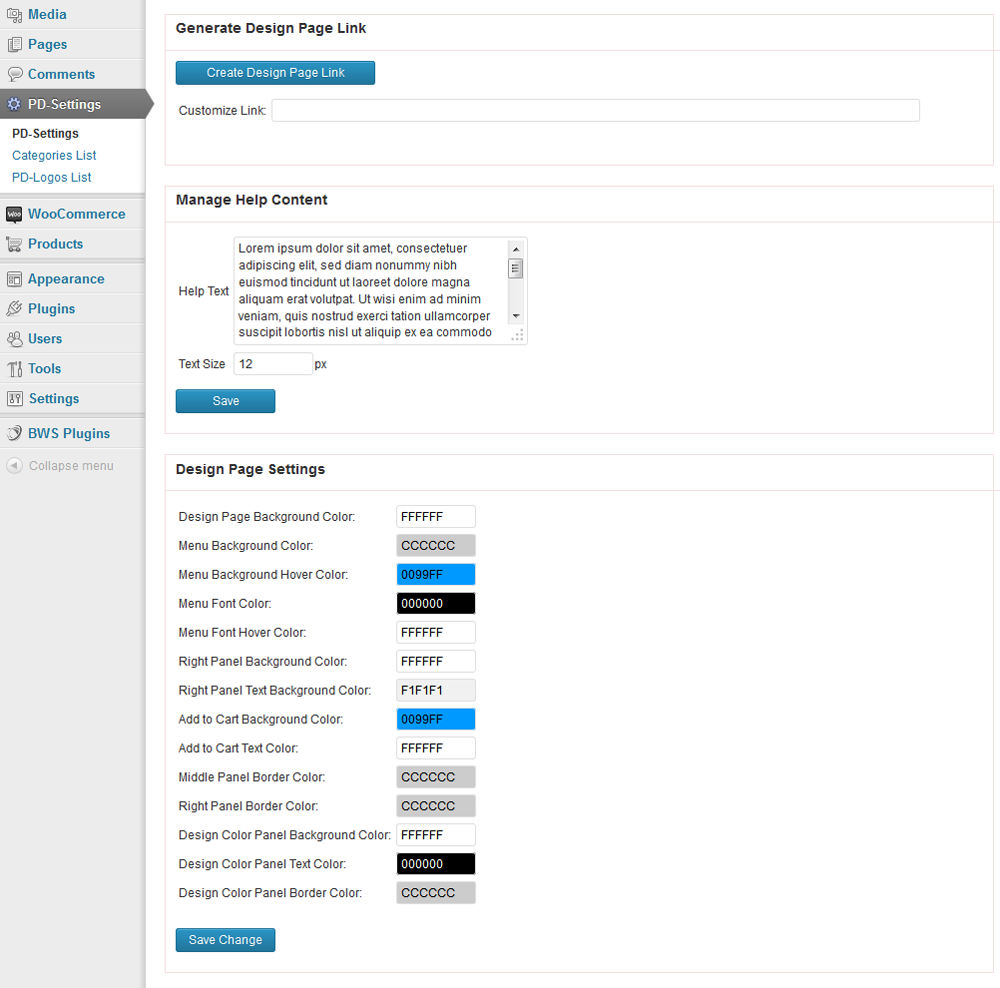Click the Generate Design Page Link heading
1000x988 pixels.
click(x=270, y=28)
